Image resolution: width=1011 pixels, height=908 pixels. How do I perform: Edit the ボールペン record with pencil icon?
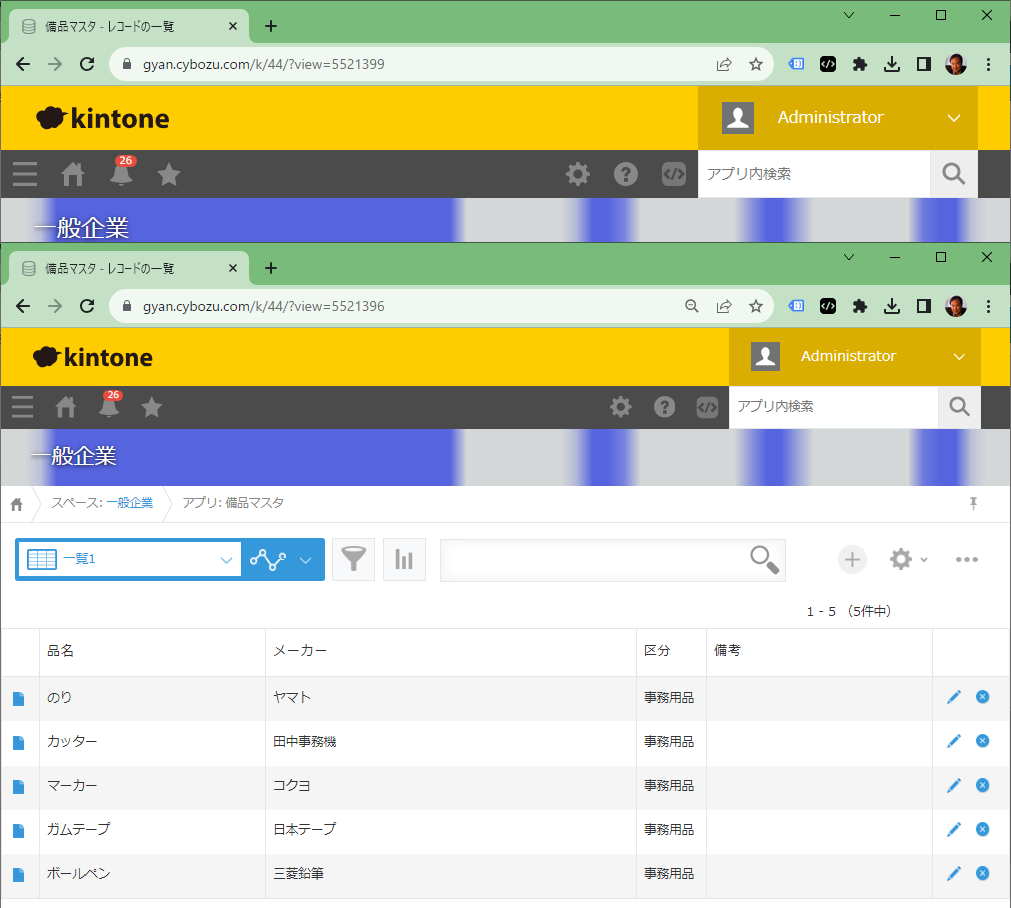954,873
